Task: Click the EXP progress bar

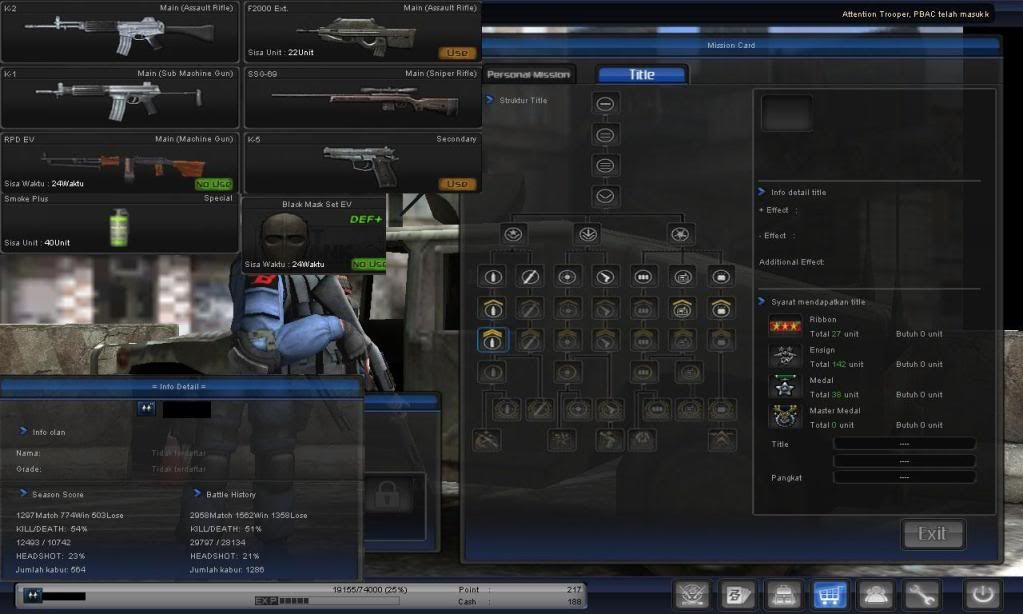Action: pyautogui.click(x=326, y=600)
